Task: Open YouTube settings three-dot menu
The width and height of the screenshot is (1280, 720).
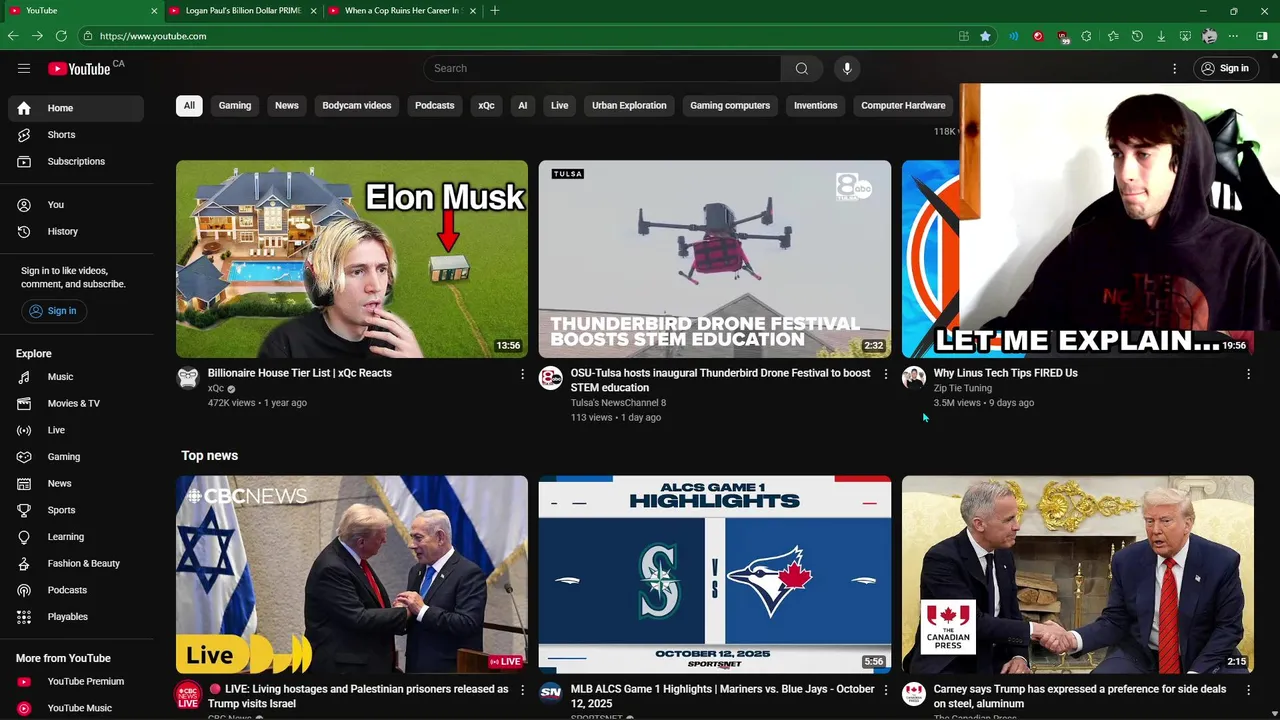Action: (x=1175, y=68)
